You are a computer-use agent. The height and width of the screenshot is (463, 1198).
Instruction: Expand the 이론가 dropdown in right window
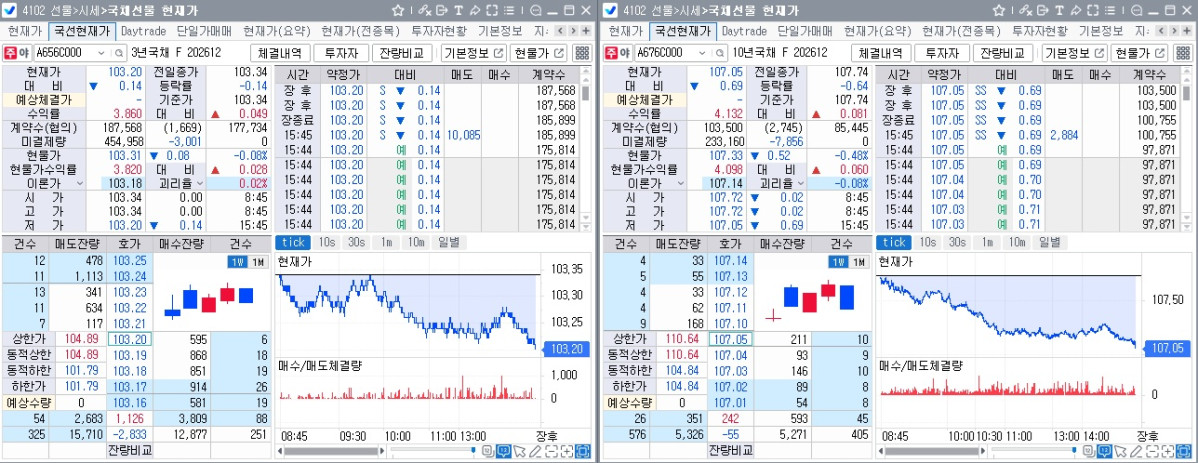point(680,183)
